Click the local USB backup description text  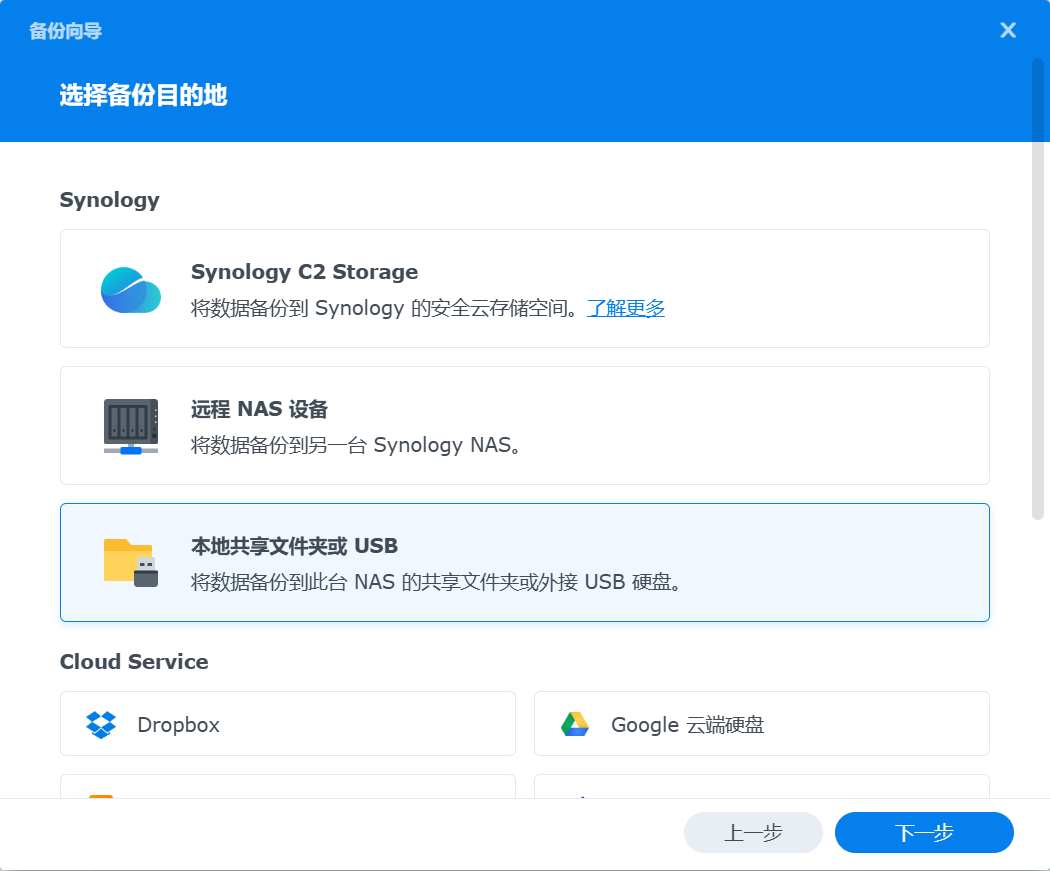[438, 582]
